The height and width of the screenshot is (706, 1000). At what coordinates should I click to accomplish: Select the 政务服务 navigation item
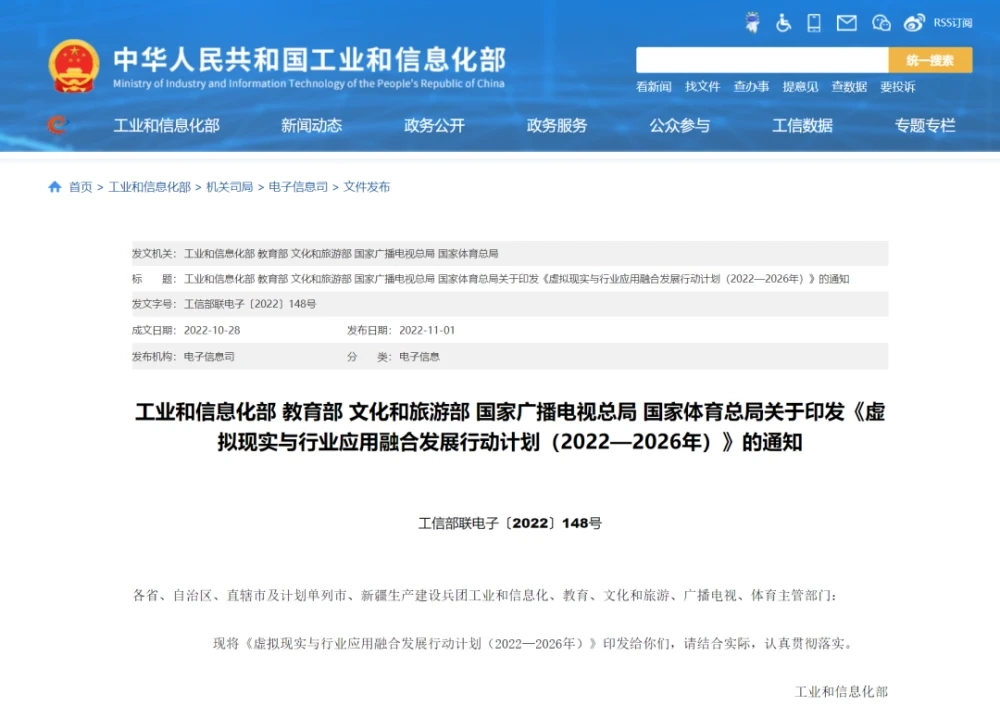[x=557, y=126]
